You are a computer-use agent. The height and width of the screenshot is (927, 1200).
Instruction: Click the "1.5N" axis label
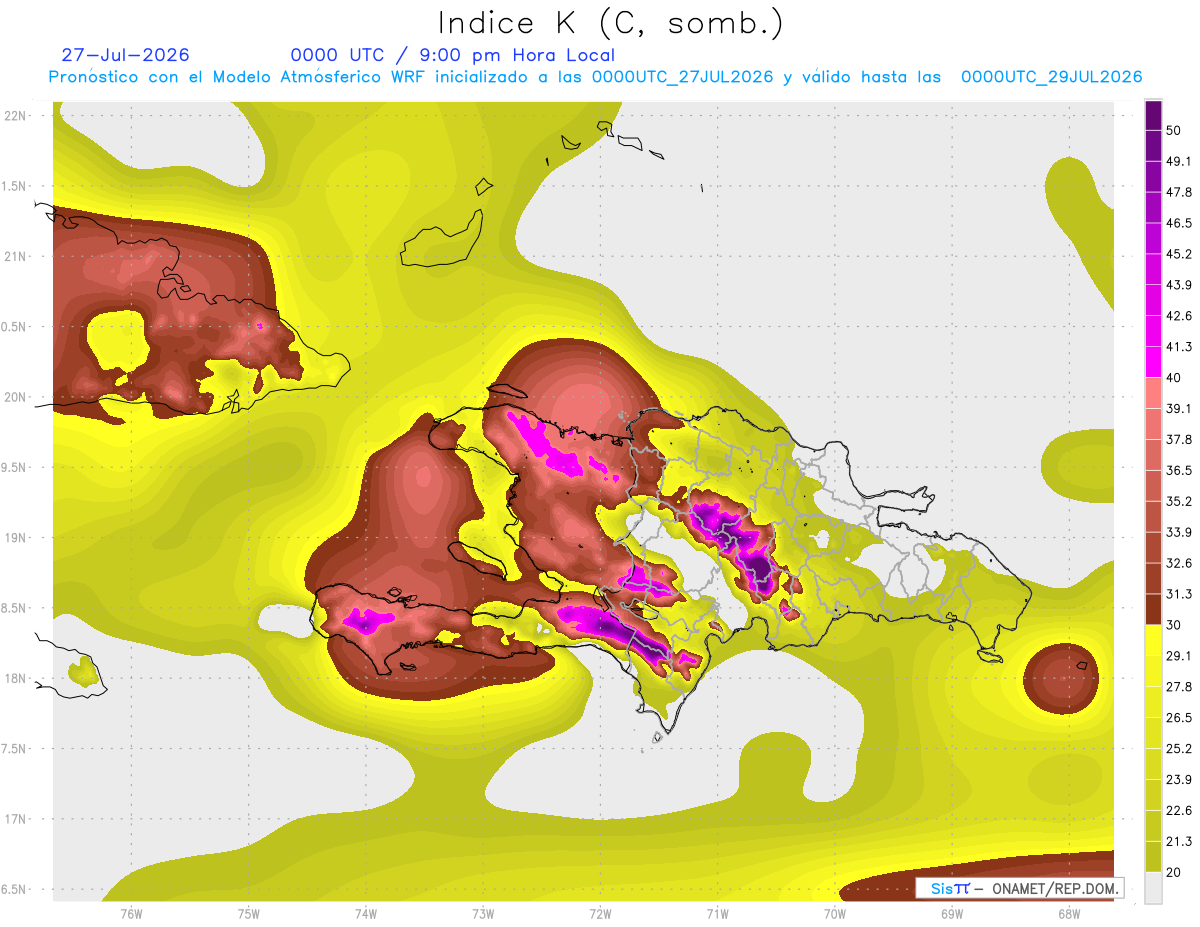coord(15,186)
